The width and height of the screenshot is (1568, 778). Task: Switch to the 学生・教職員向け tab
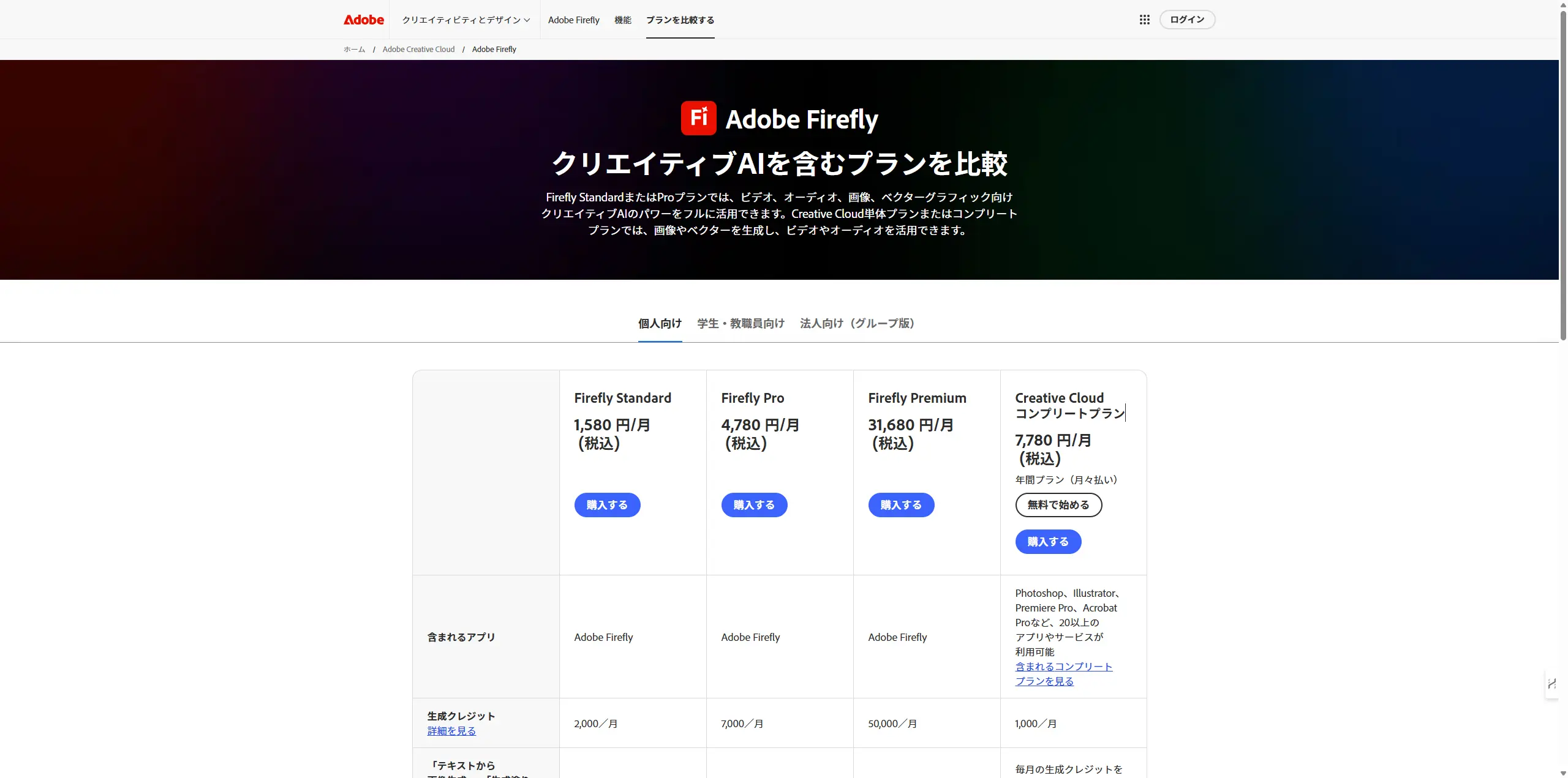[x=741, y=323]
